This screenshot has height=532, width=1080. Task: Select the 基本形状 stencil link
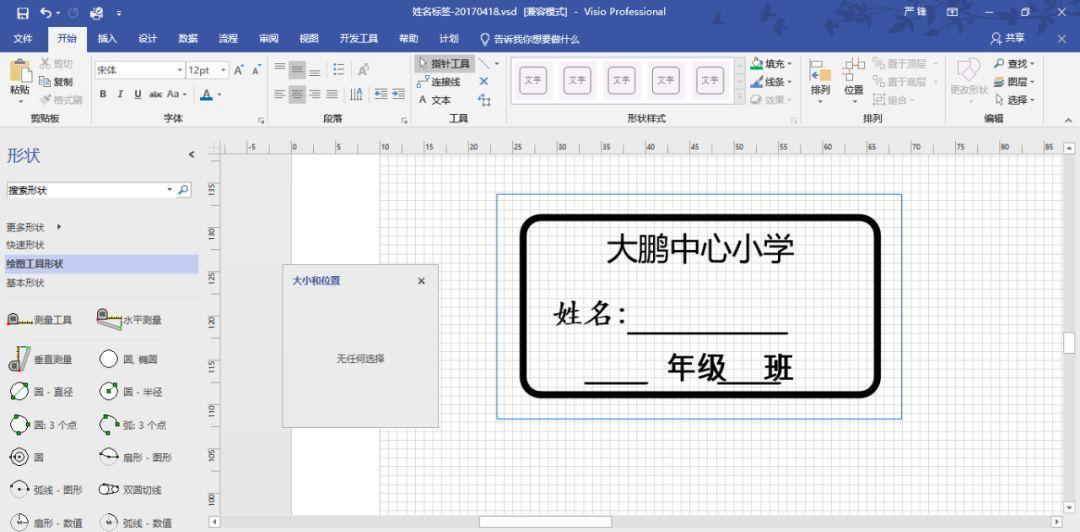tap(25, 283)
